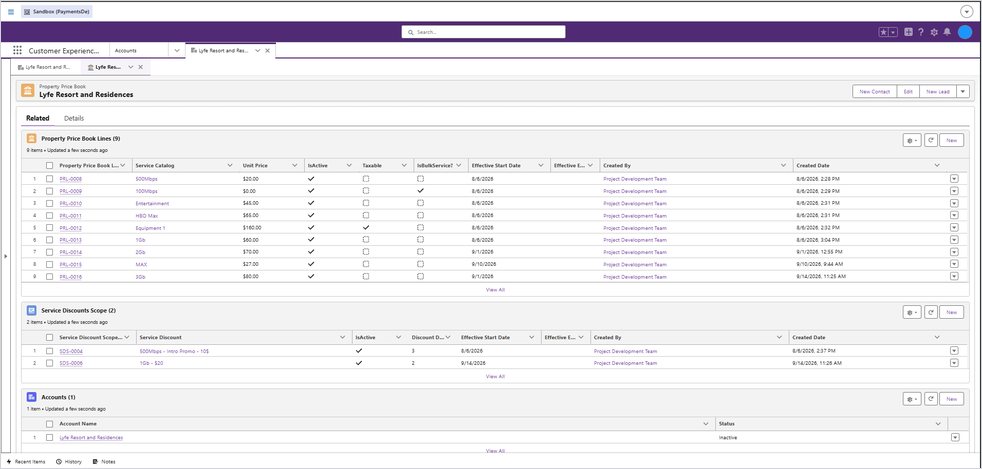Open list settings gear for Property Price Book Lines
The height and width of the screenshot is (469, 982).
912,140
